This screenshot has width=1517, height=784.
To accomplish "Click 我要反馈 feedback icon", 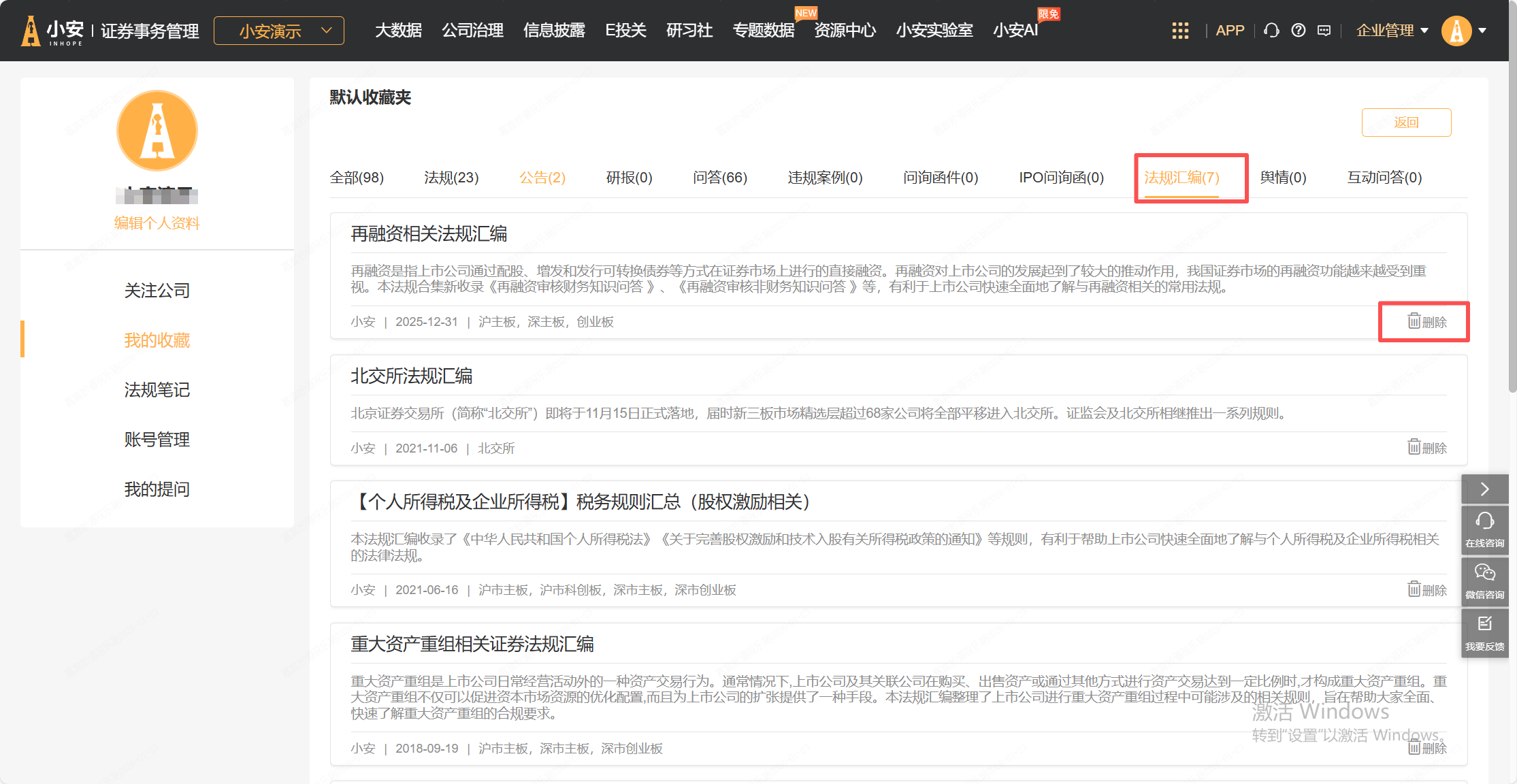I will [x=1485, y=632].
